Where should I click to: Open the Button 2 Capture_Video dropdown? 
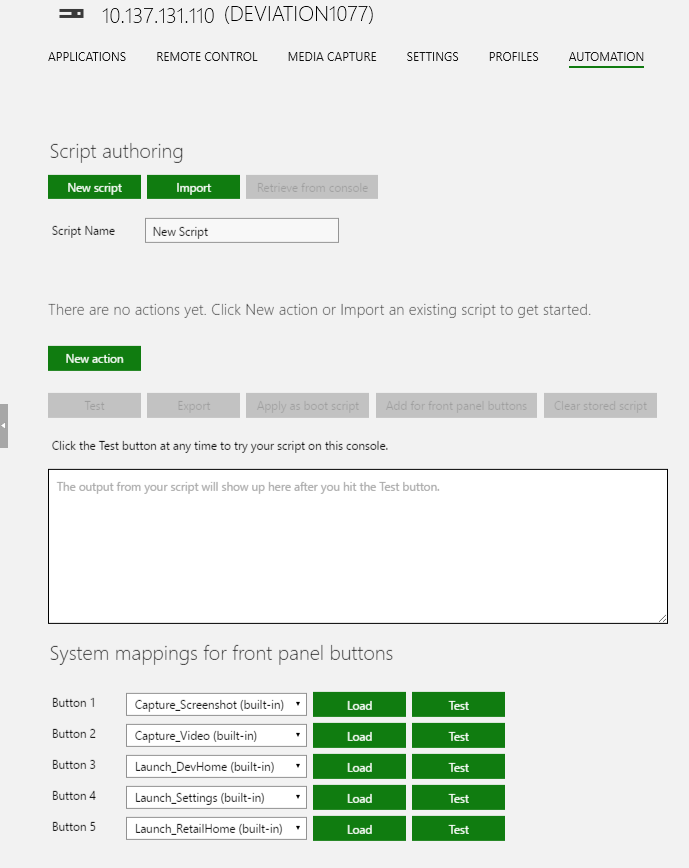[x=216, y=736]
